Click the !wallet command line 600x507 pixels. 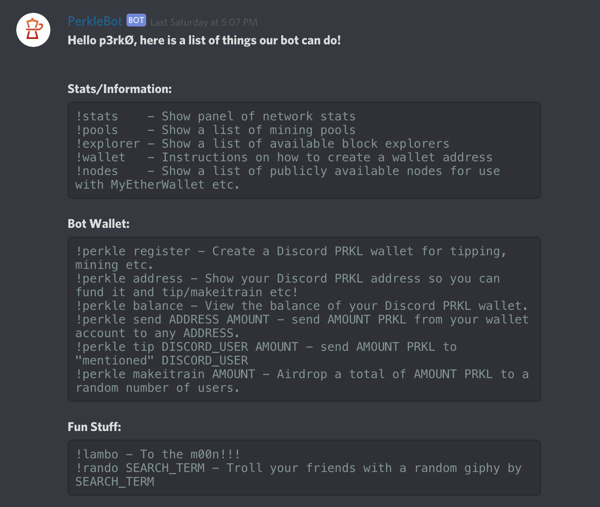(x=284, y=157)
